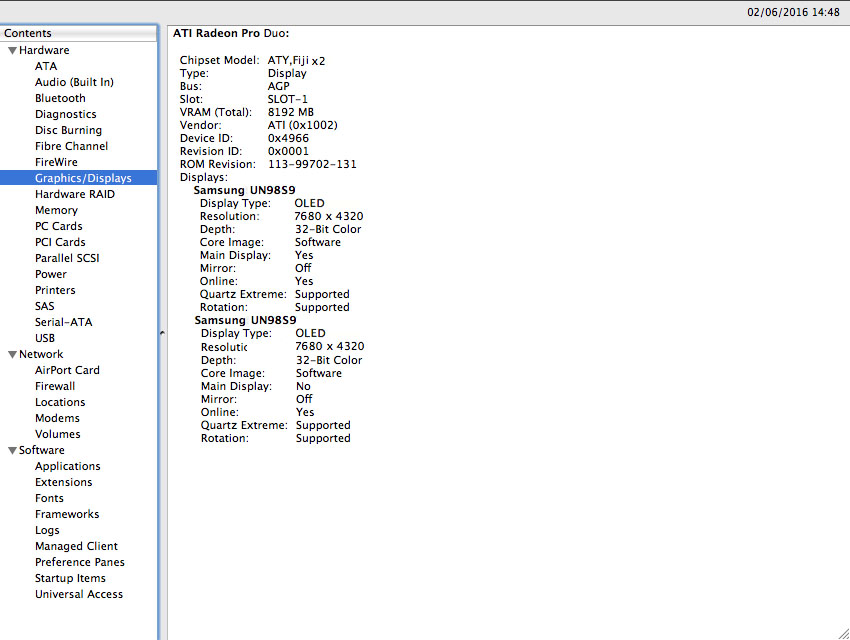Select Logs in the sidebar

click(47, 530)
